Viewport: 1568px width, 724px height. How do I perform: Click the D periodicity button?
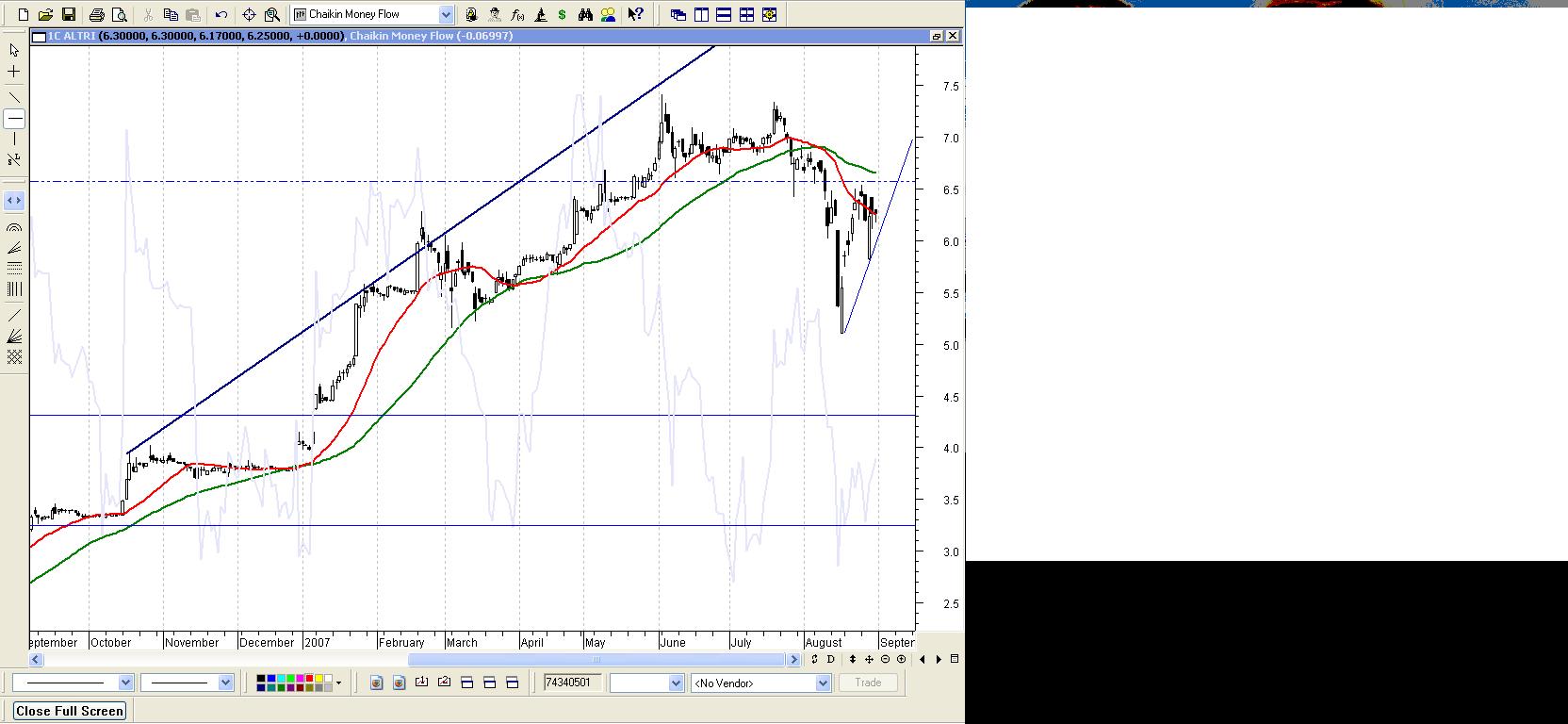(830, 659)
